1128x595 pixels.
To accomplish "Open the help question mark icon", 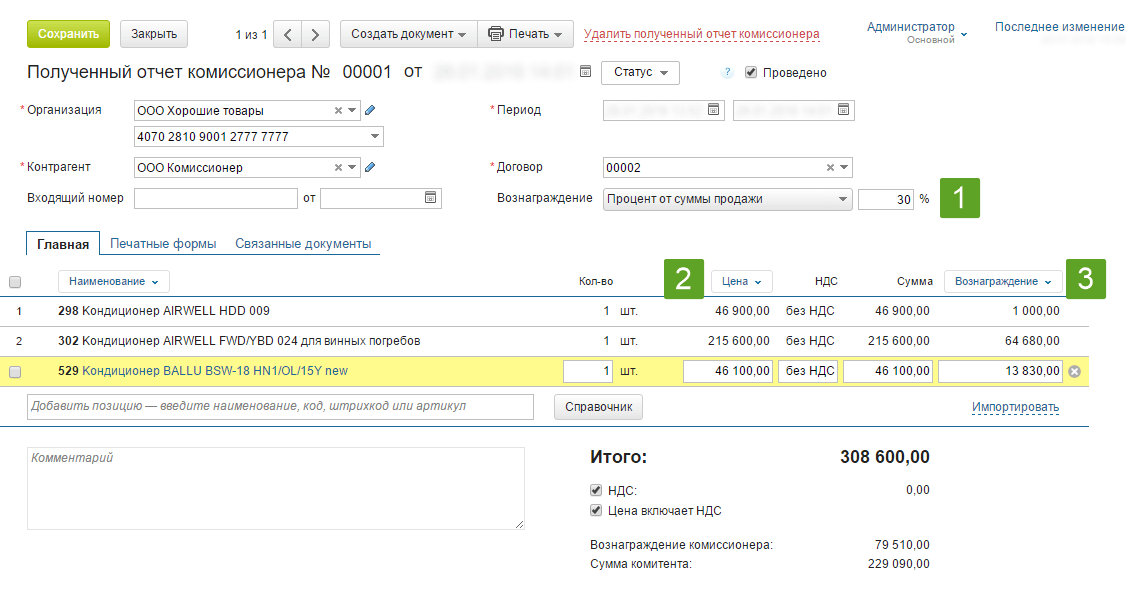I will (x=727, y=72).
